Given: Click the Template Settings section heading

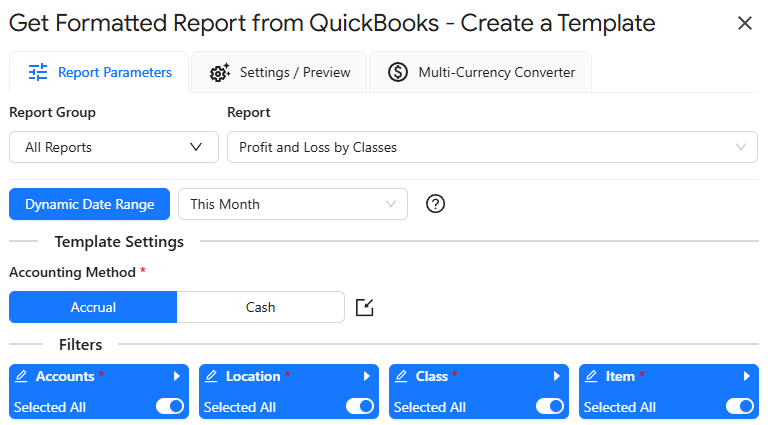Looking at the screenshot, I should 119,241.
